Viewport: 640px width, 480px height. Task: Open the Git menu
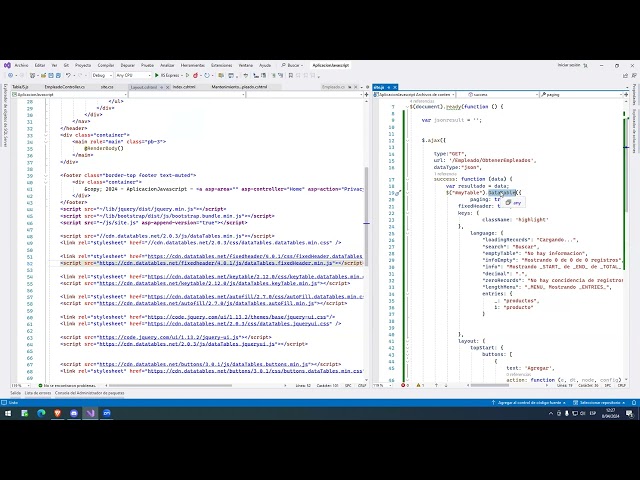click(66, 65)
